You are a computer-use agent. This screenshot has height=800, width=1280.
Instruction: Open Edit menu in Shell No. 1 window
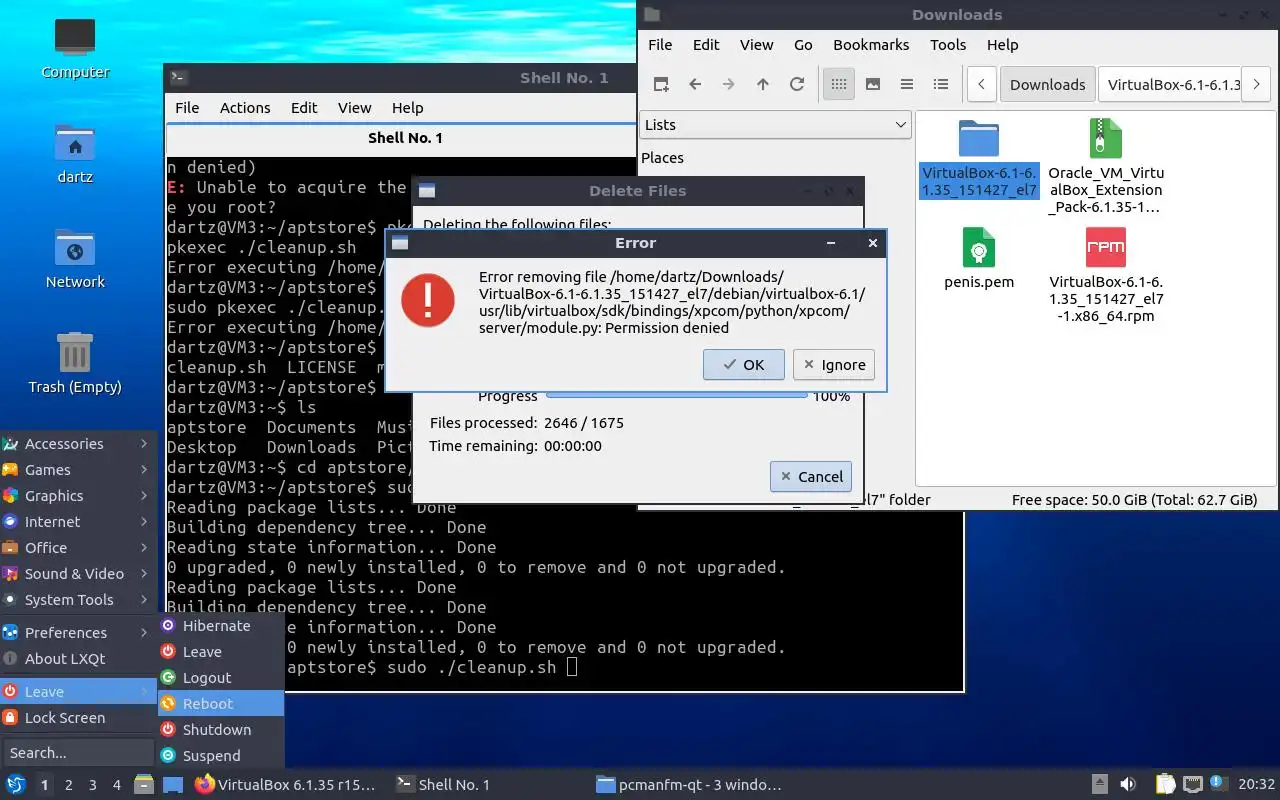(304, 108)
